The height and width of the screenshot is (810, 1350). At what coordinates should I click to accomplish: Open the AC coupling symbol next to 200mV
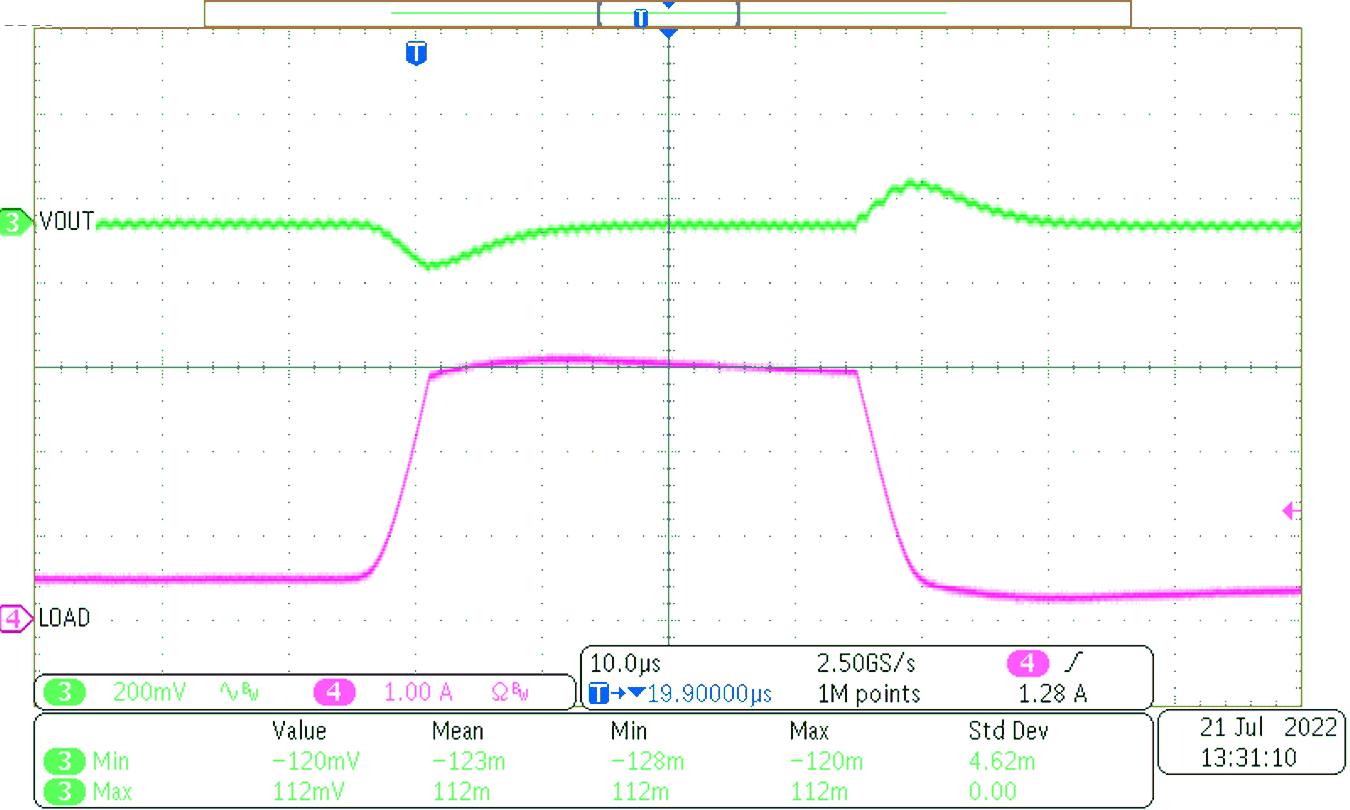pos(229,690)
